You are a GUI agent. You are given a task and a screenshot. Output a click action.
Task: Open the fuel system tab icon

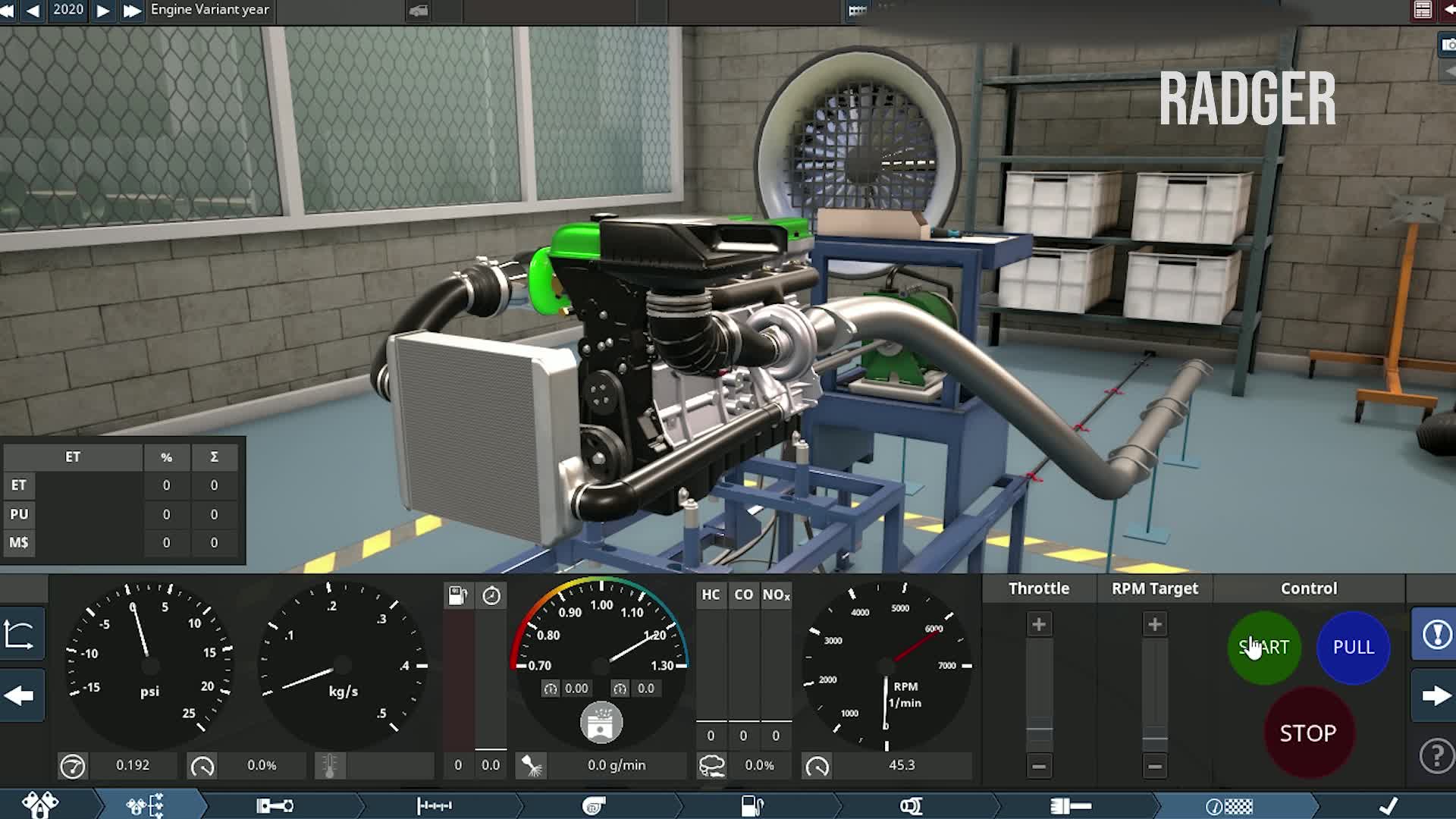(x=752, y=805)
